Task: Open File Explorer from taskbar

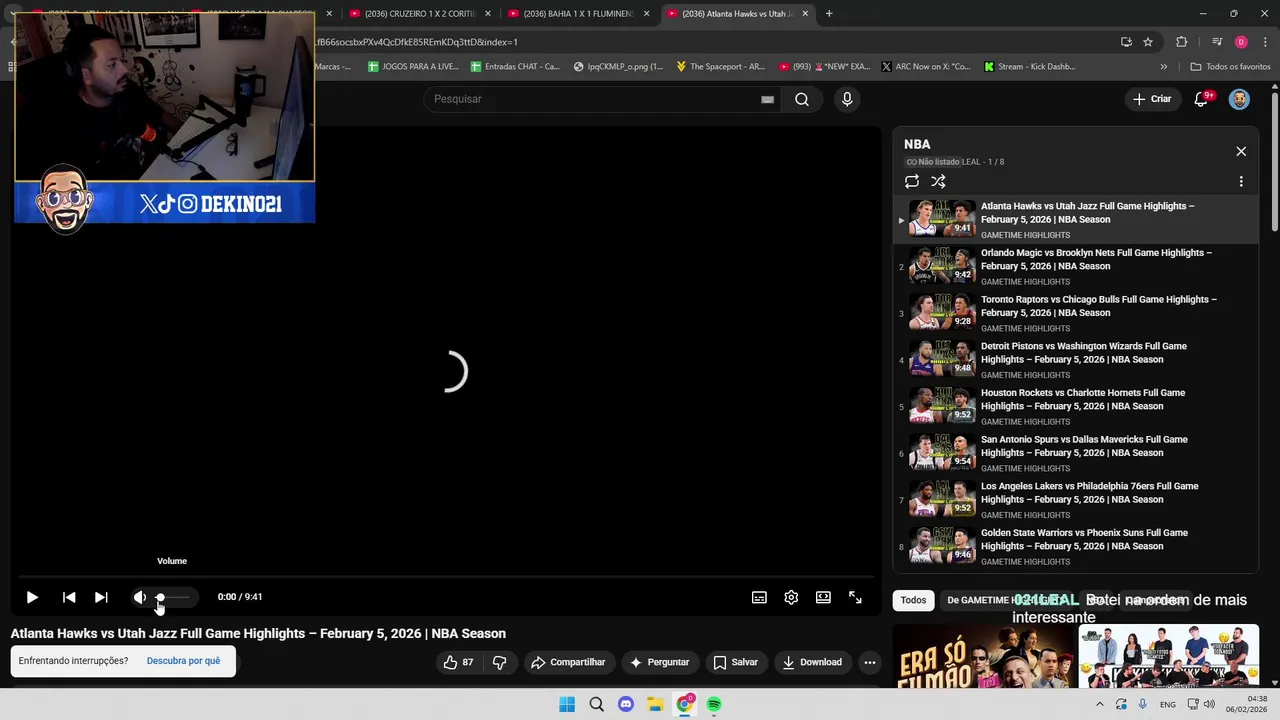Action: (x=655, y=704)
